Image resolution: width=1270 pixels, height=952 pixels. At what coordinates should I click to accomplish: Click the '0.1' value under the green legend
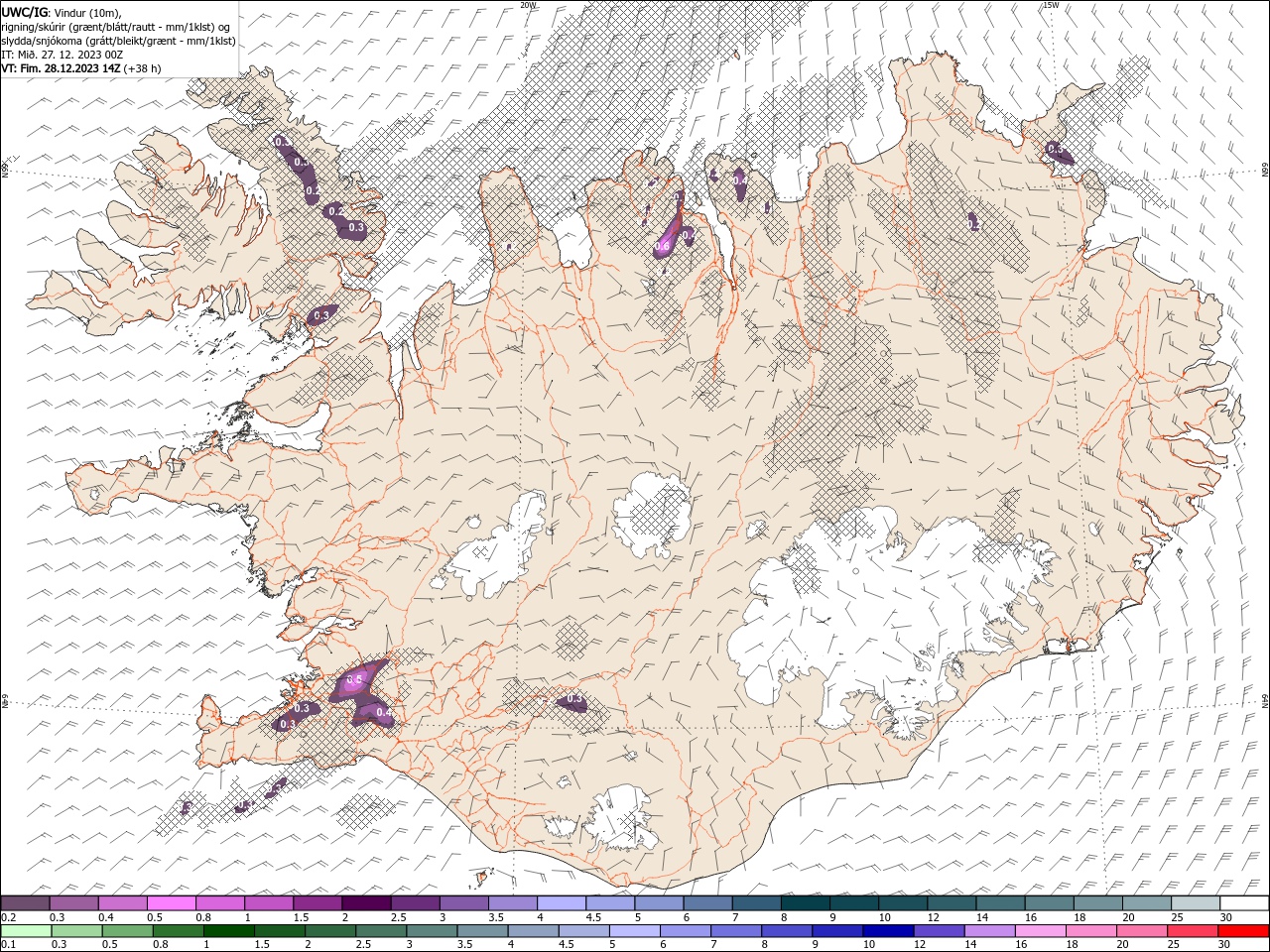pos(8,945)
